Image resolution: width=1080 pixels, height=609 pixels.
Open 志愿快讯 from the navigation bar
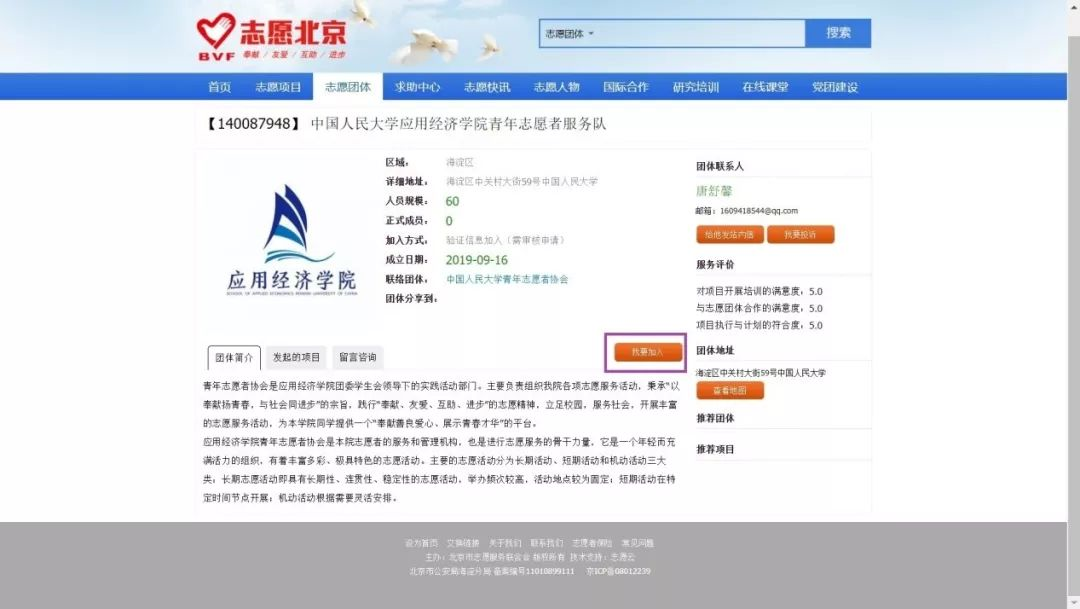click(x=486, y=87)
